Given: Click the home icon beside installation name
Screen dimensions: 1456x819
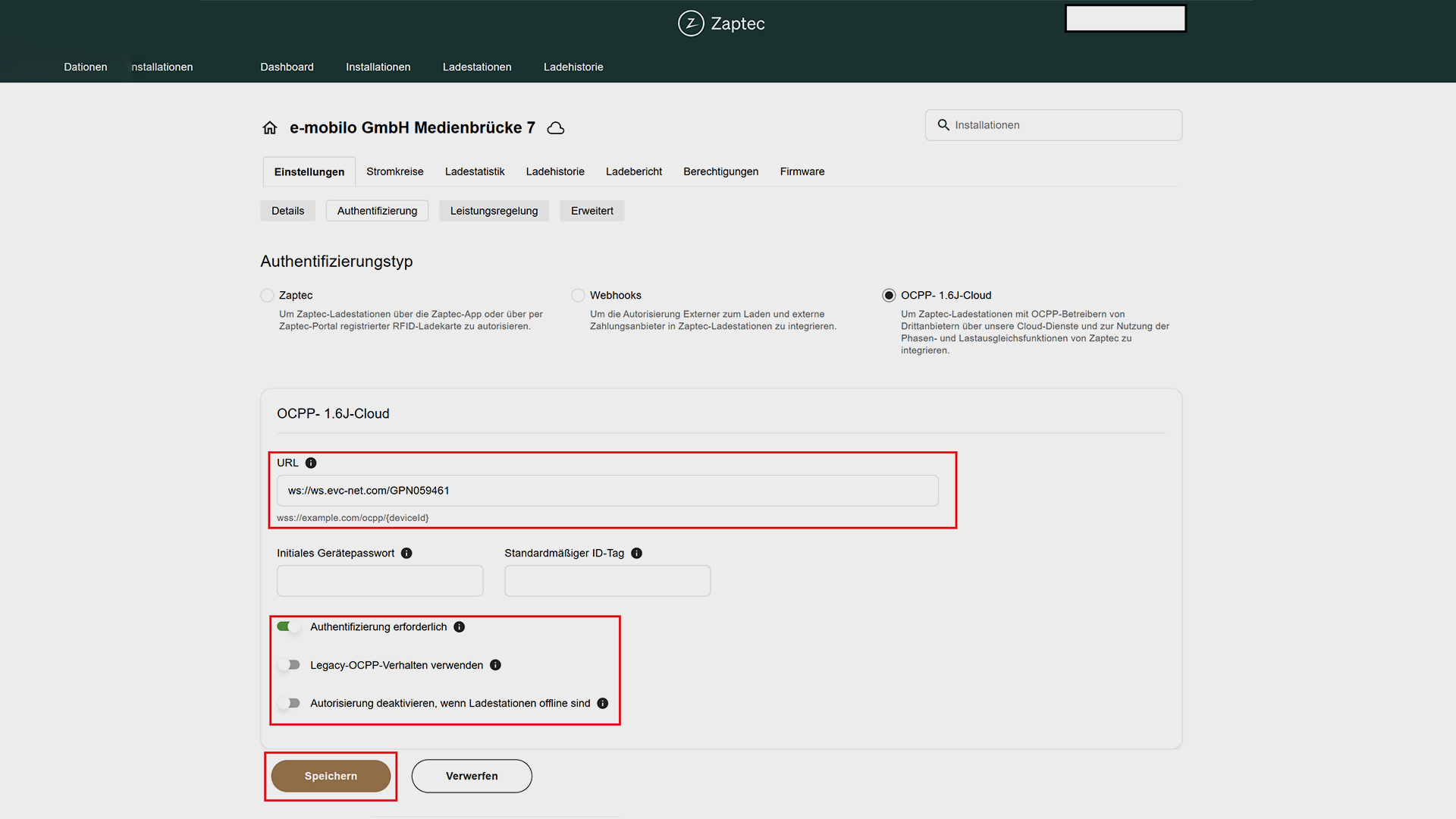Looking at the screenshot, I should coord(270,127).
